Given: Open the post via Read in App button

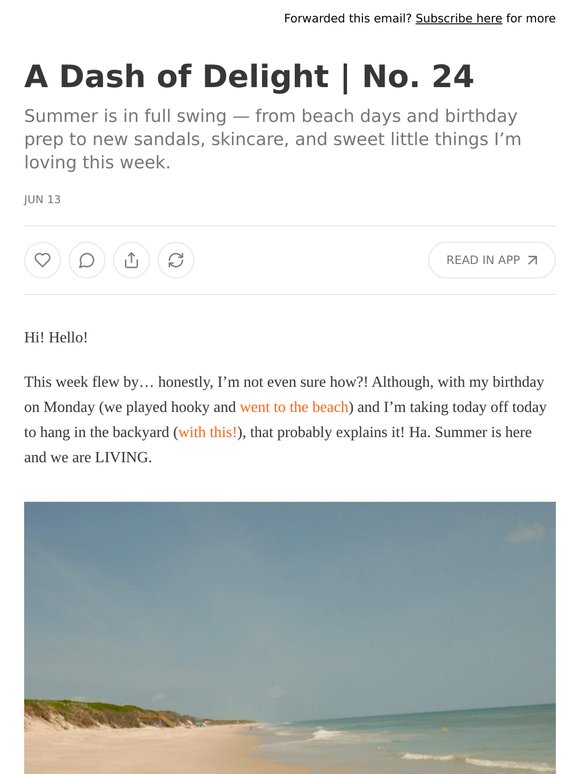Looking at the screenshot, I should tap(492, 260).
